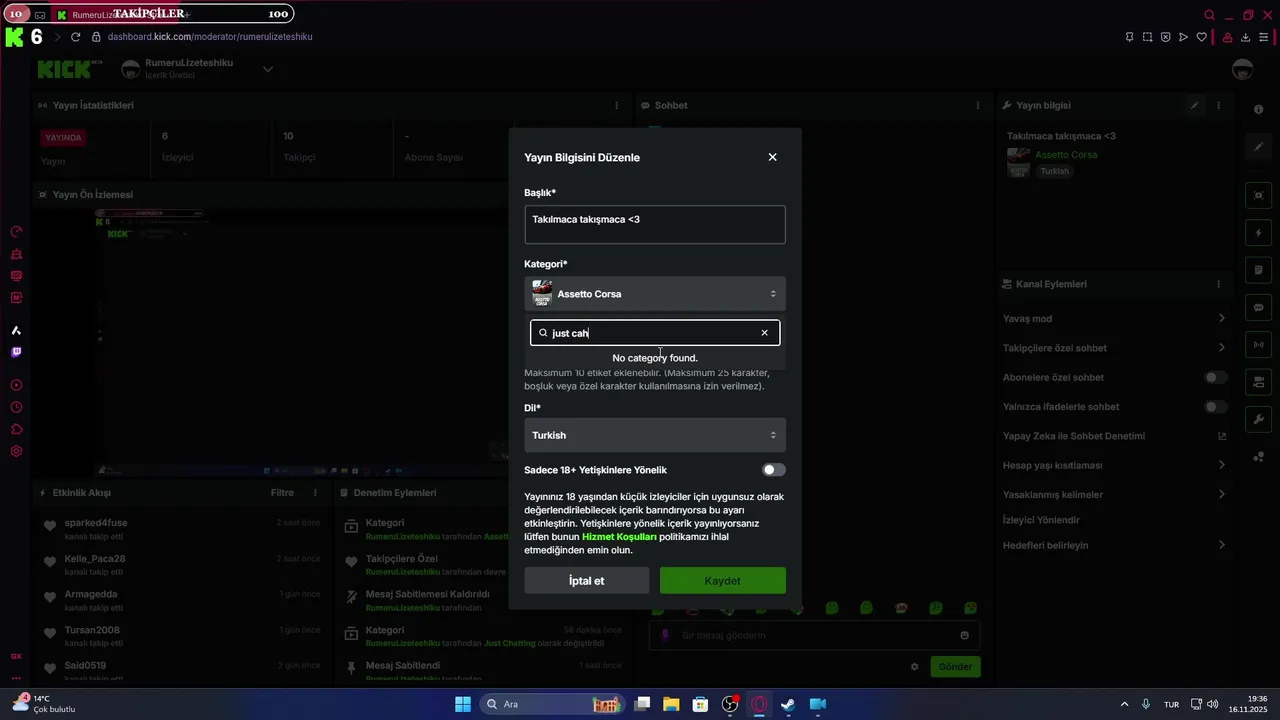Click the chat bubble icon in right sidebar
The height and width of the screenshot is (720, 1280).
(x=1258, y=307)
